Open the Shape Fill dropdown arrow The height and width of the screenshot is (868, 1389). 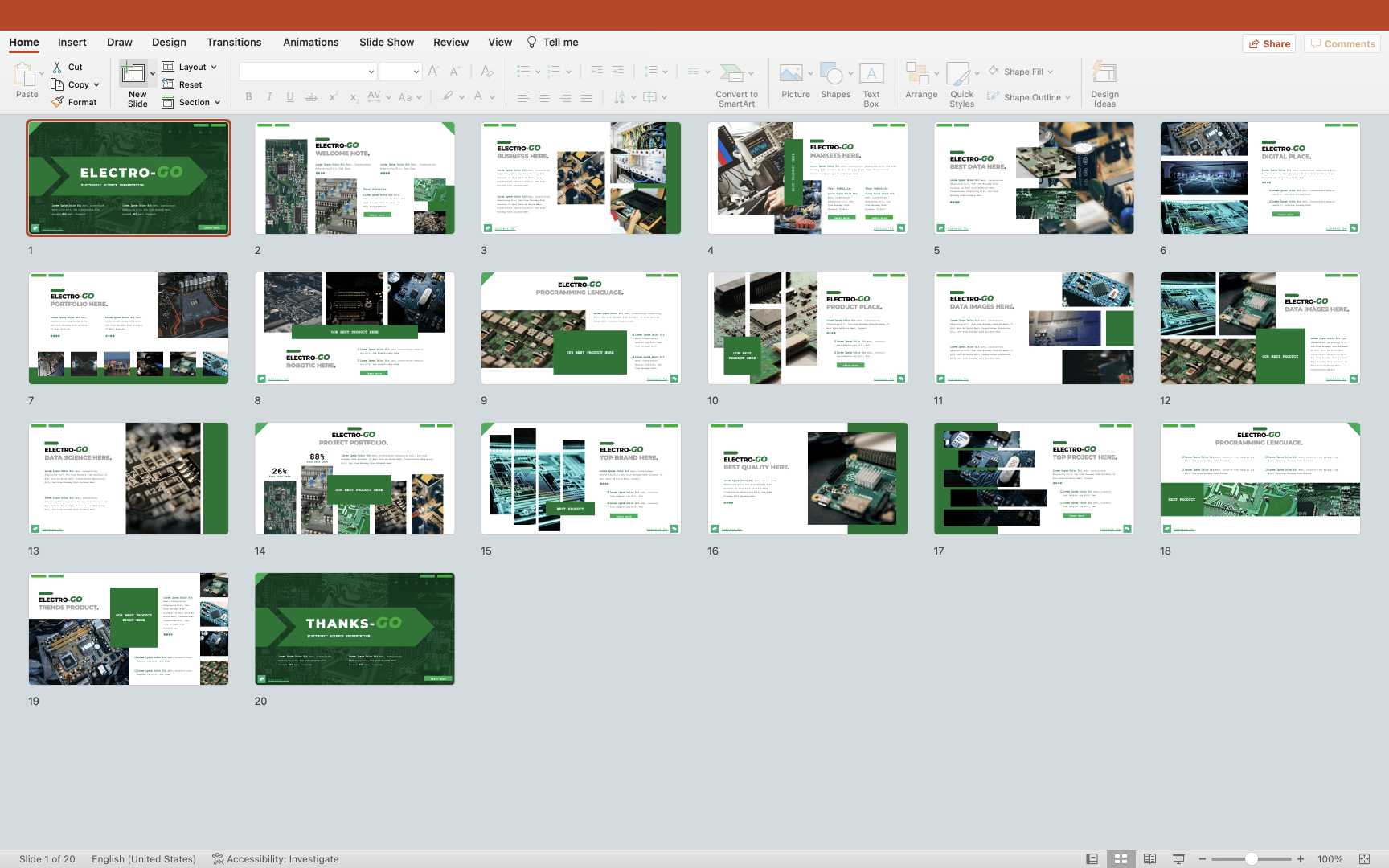(x=1050, y=72)
